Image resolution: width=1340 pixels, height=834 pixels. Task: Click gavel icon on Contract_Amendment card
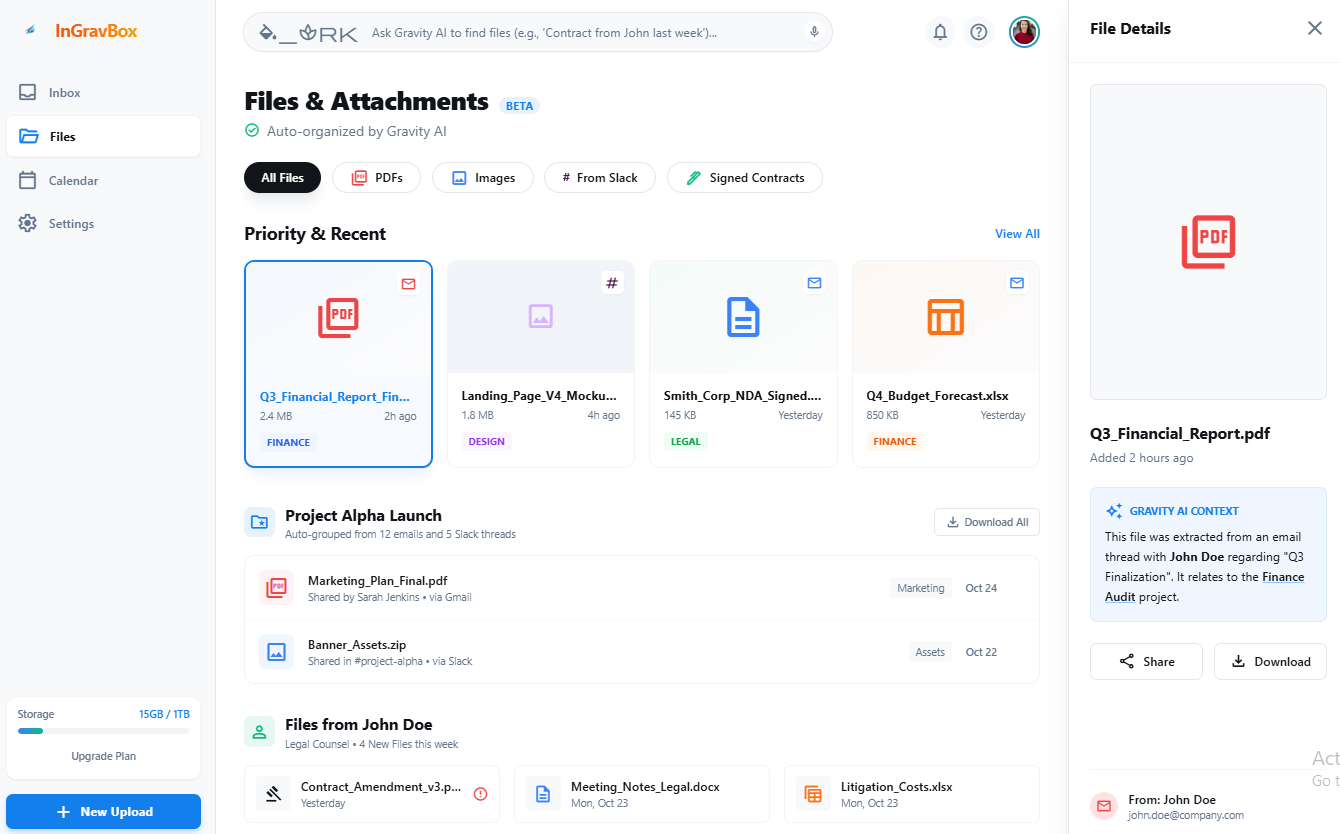pos(273,794)
